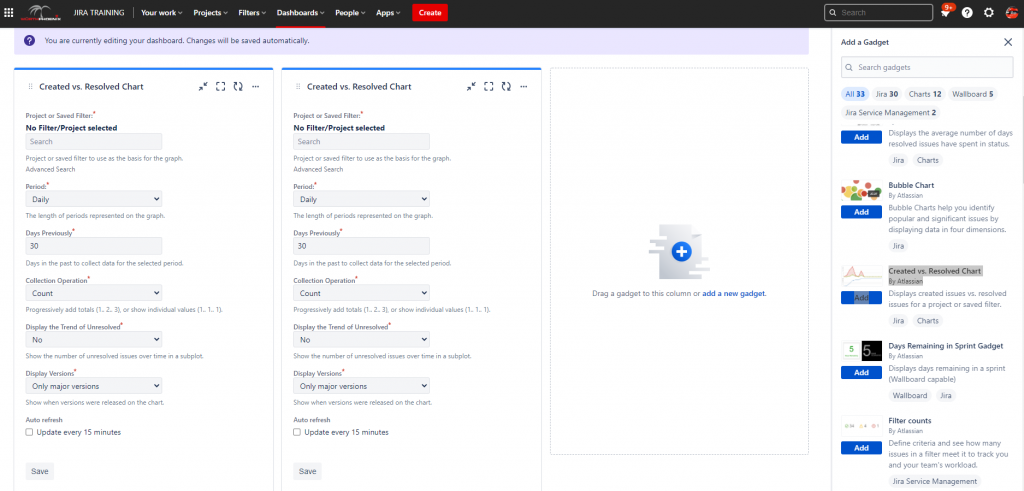This screenshot has width=1024, height=491.
Task: Refresh the first Created vs. Resolved gadget
Action: tap(238, 86)
